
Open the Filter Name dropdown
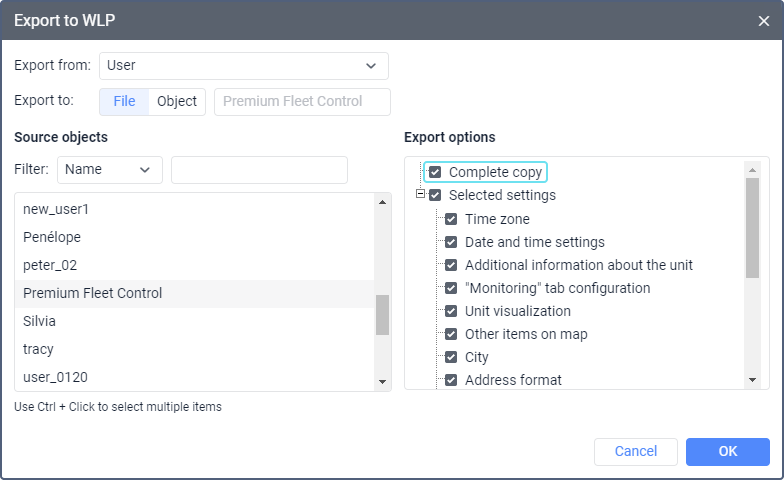110,170
